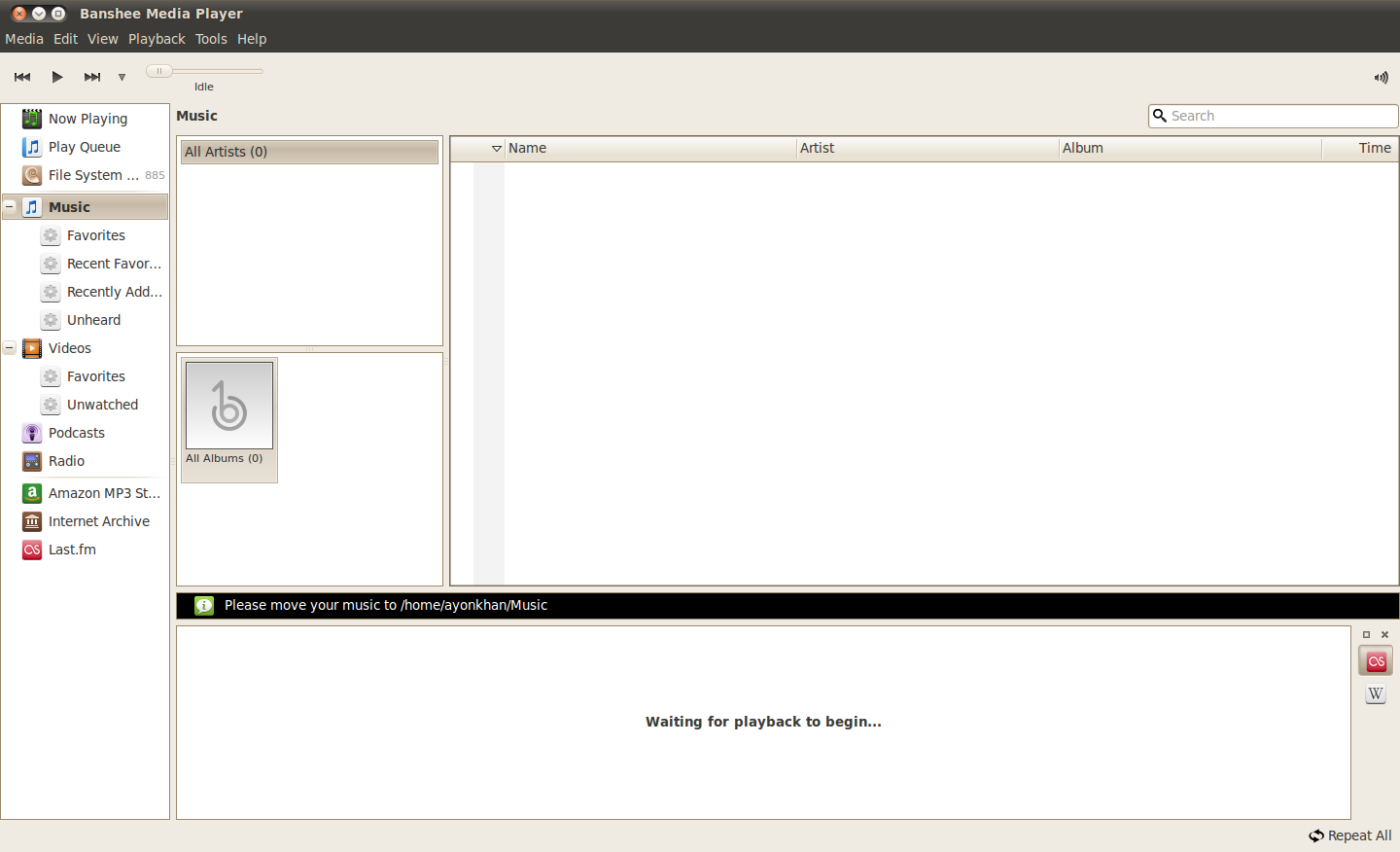Start playback with the play button

[57, 77]
